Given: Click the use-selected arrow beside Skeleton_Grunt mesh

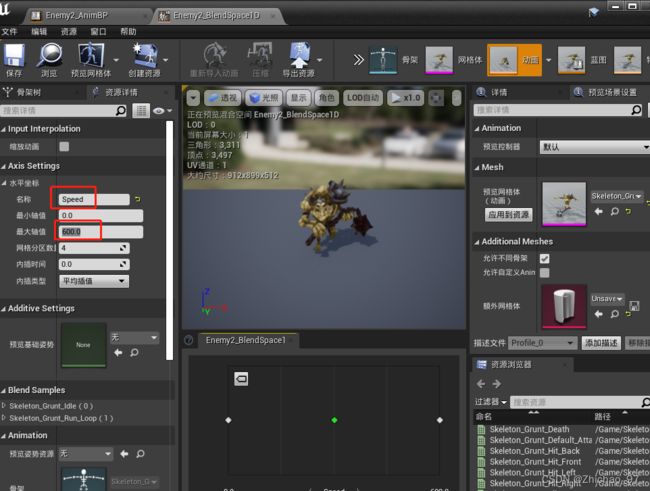Looking at the screenshot, I should pyautogui.click(x=599, y=211).
